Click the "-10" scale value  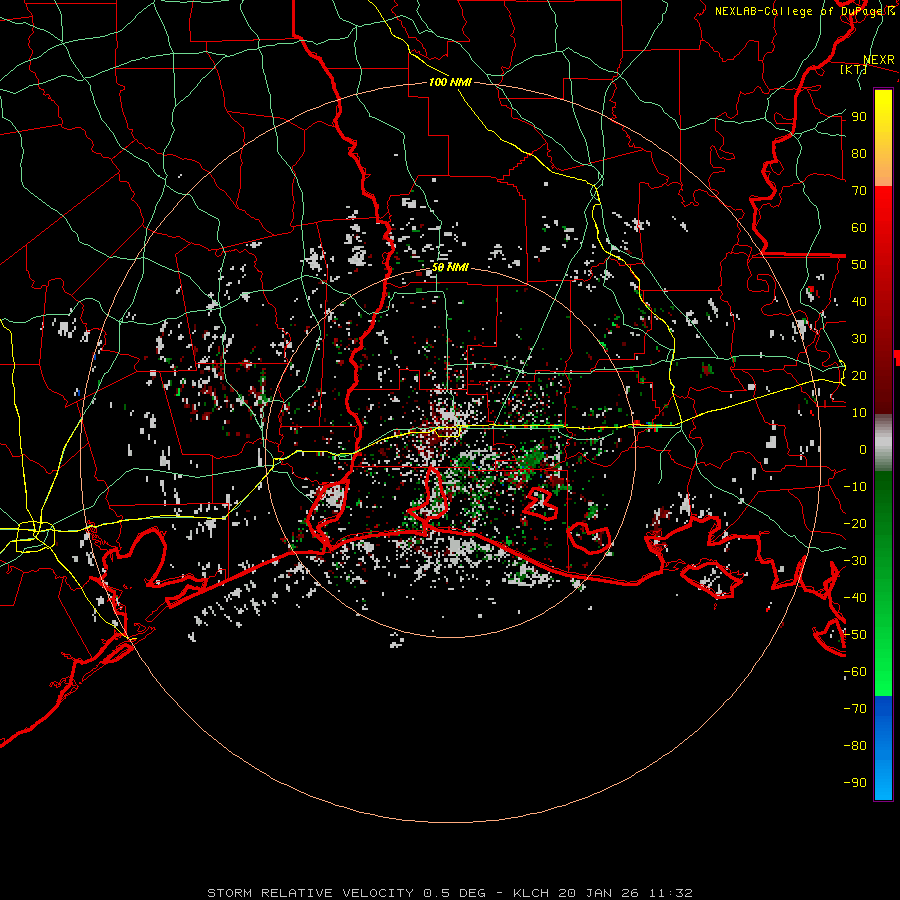coord(855,487)
